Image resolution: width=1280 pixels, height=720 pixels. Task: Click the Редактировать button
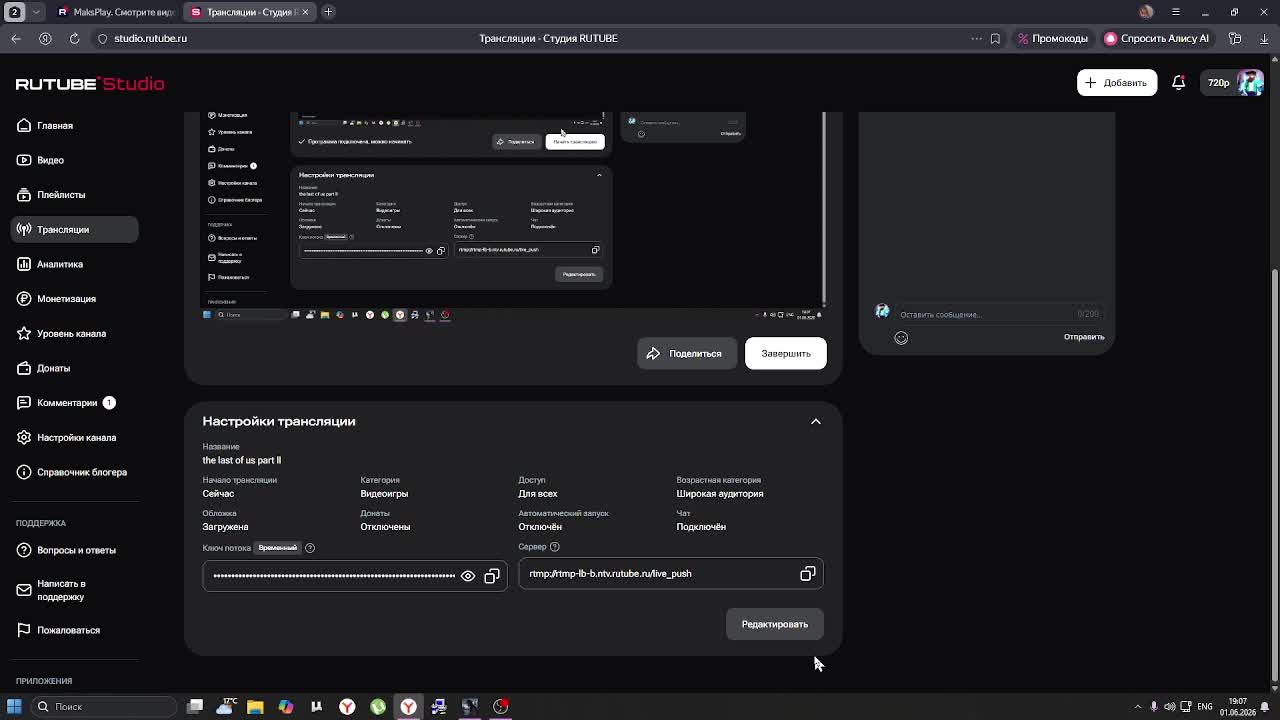(775, 624)
